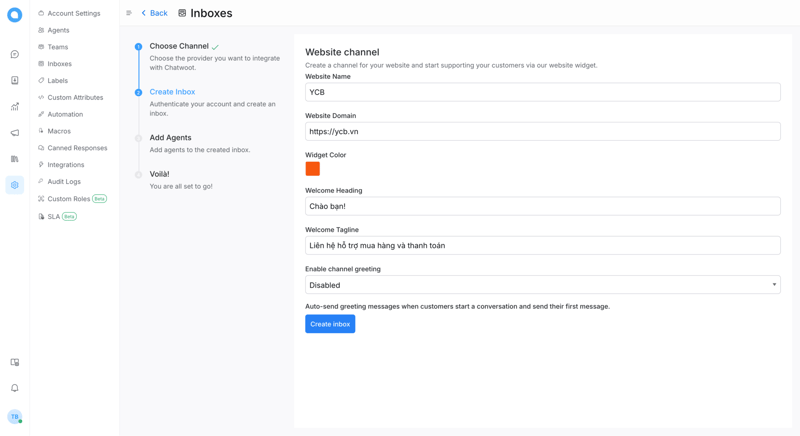Screen dimensions: 800x436
Task: Click the Website Domain input field
Action: [x=542, y=131]
